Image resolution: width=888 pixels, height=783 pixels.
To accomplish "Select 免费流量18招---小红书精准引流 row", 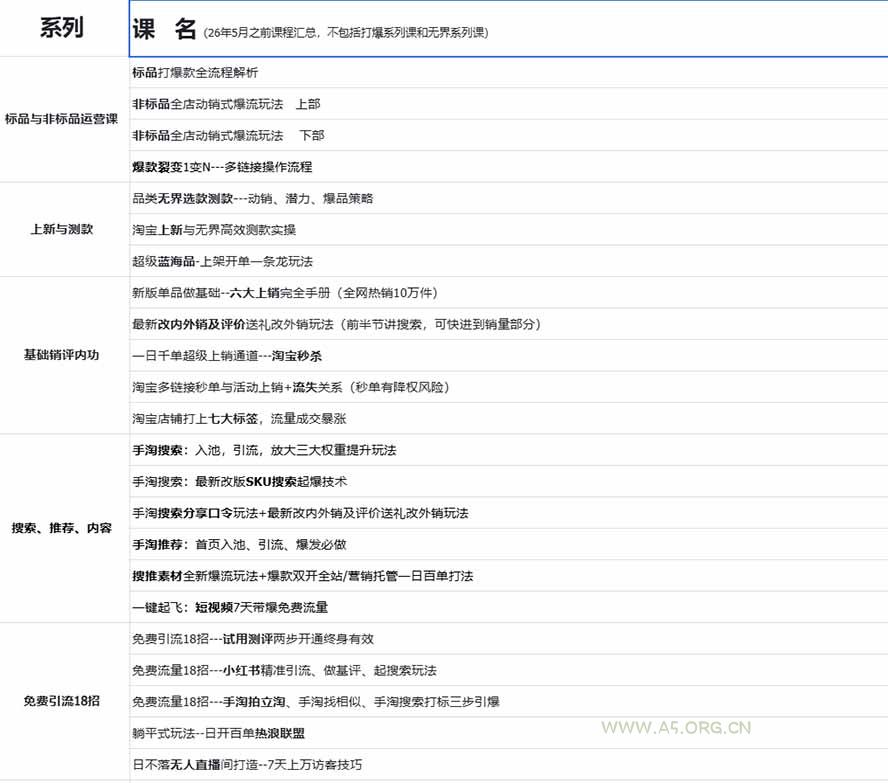I will [509, 670].
